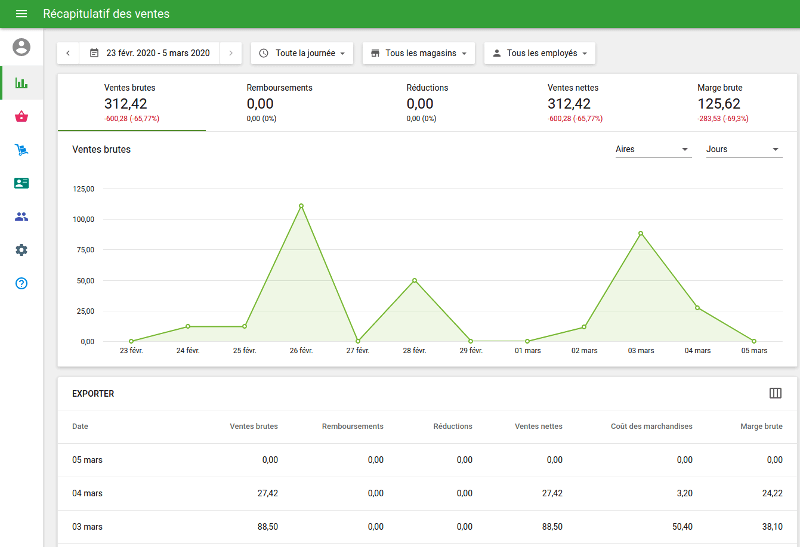Viewport: 800px width, 547px height.
Task: Select the reports bar chart icon
Action: pos(21,82)
